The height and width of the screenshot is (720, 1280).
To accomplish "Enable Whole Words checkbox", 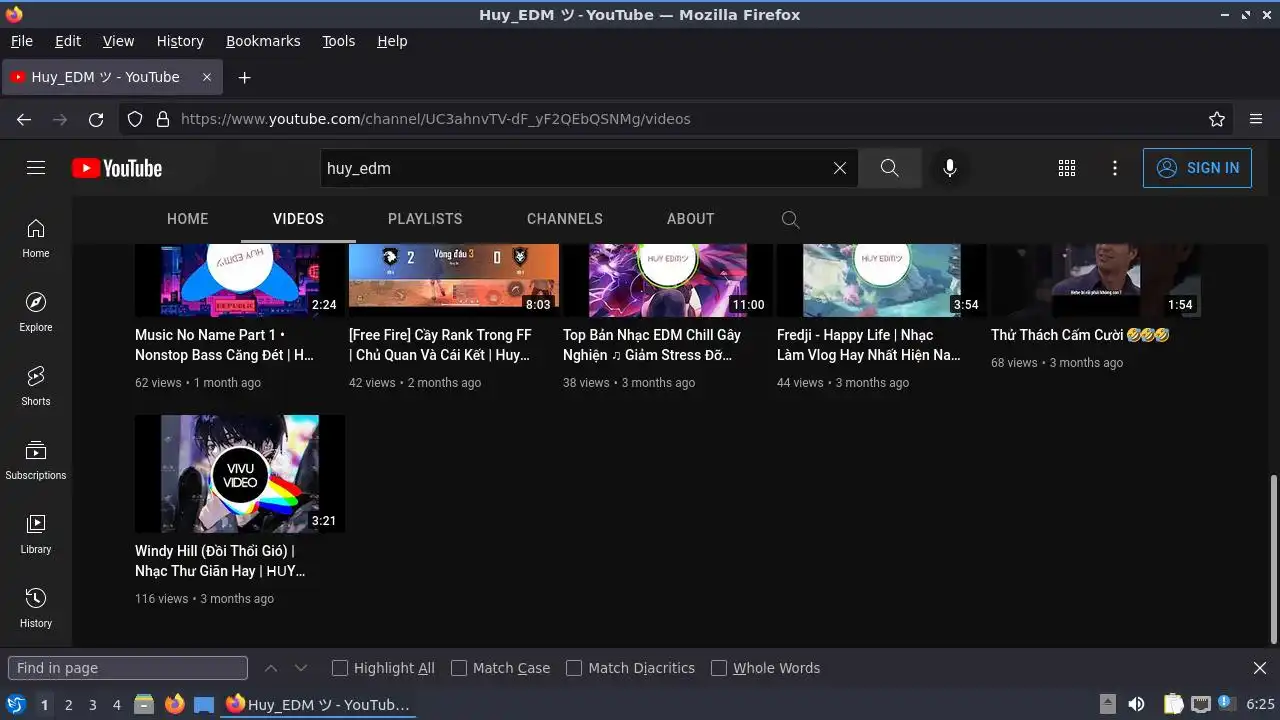I will (x=718, y=668).
